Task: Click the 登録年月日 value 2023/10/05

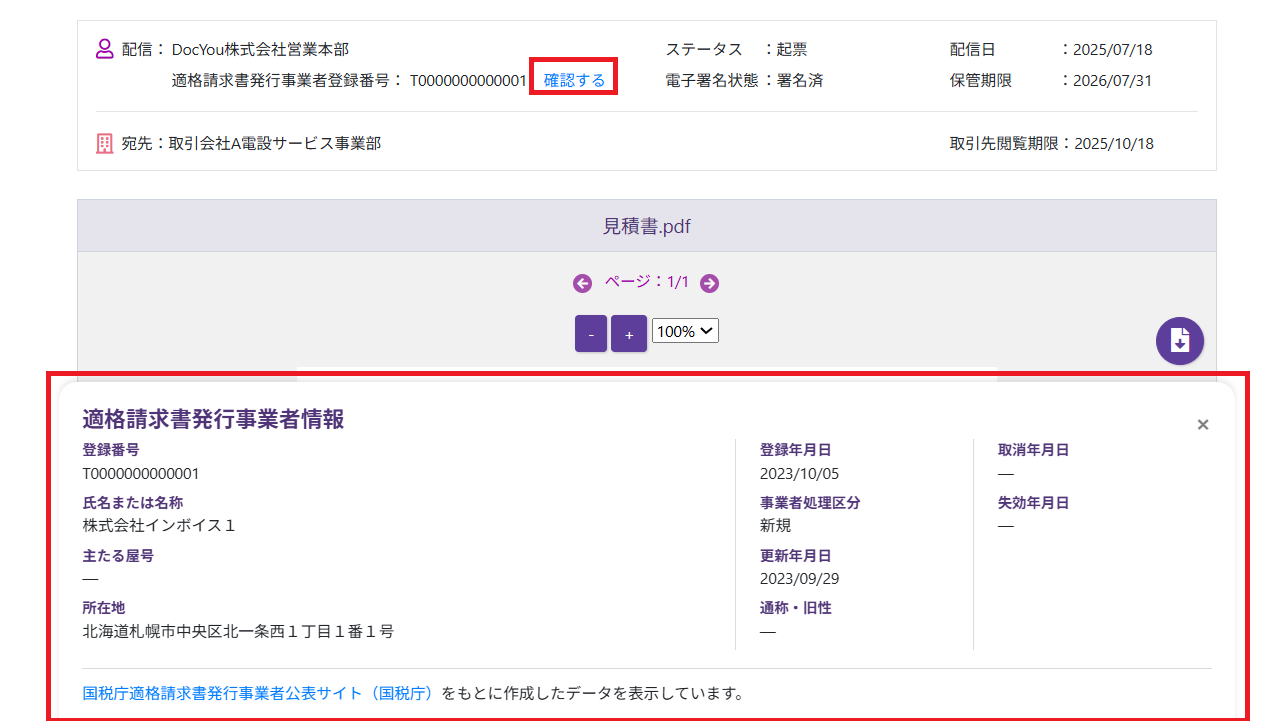Action: [x=799, y=473]
